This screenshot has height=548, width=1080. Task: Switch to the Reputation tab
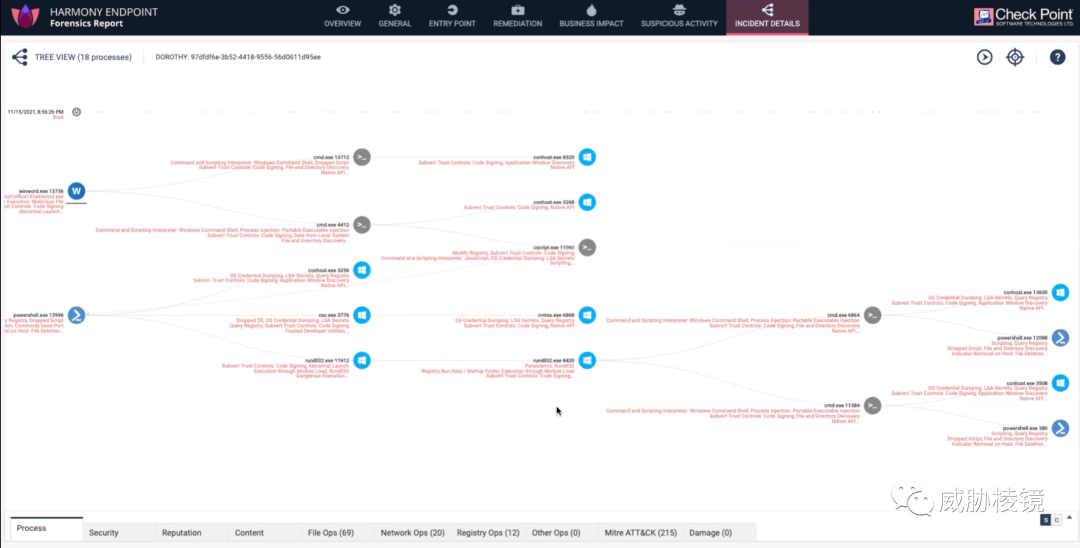193,532
